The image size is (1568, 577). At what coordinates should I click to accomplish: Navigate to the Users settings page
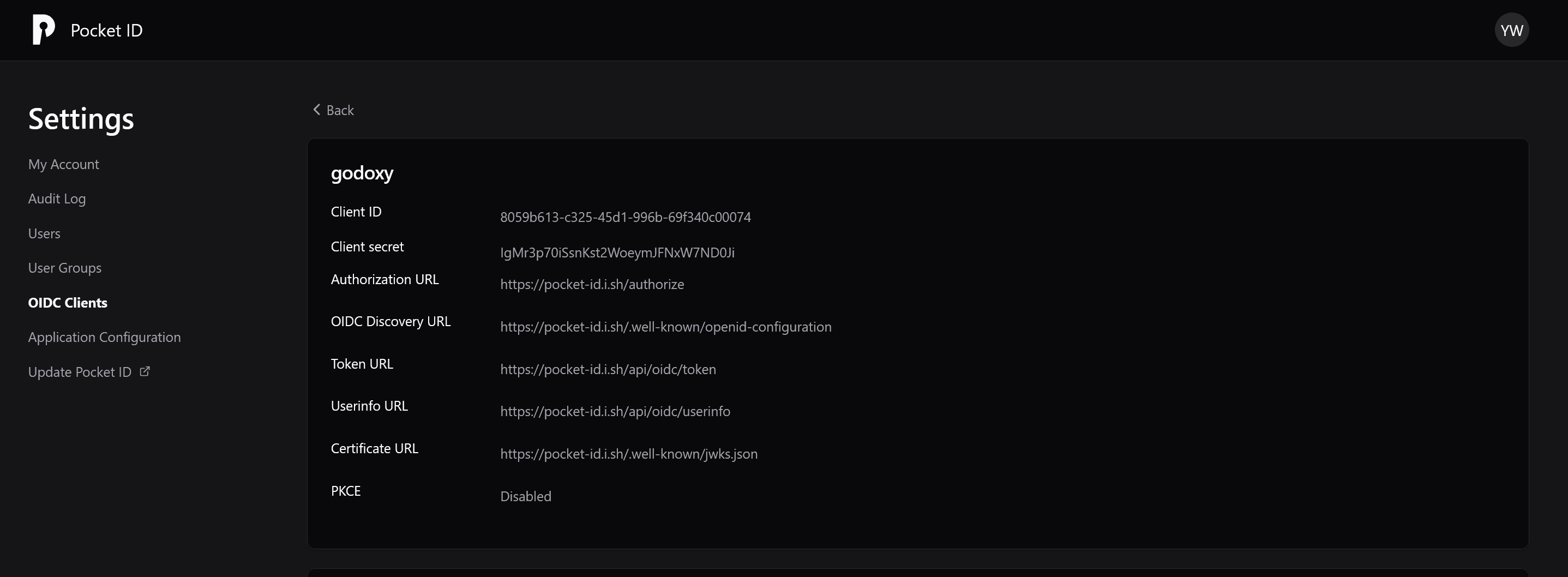[44, 233]
